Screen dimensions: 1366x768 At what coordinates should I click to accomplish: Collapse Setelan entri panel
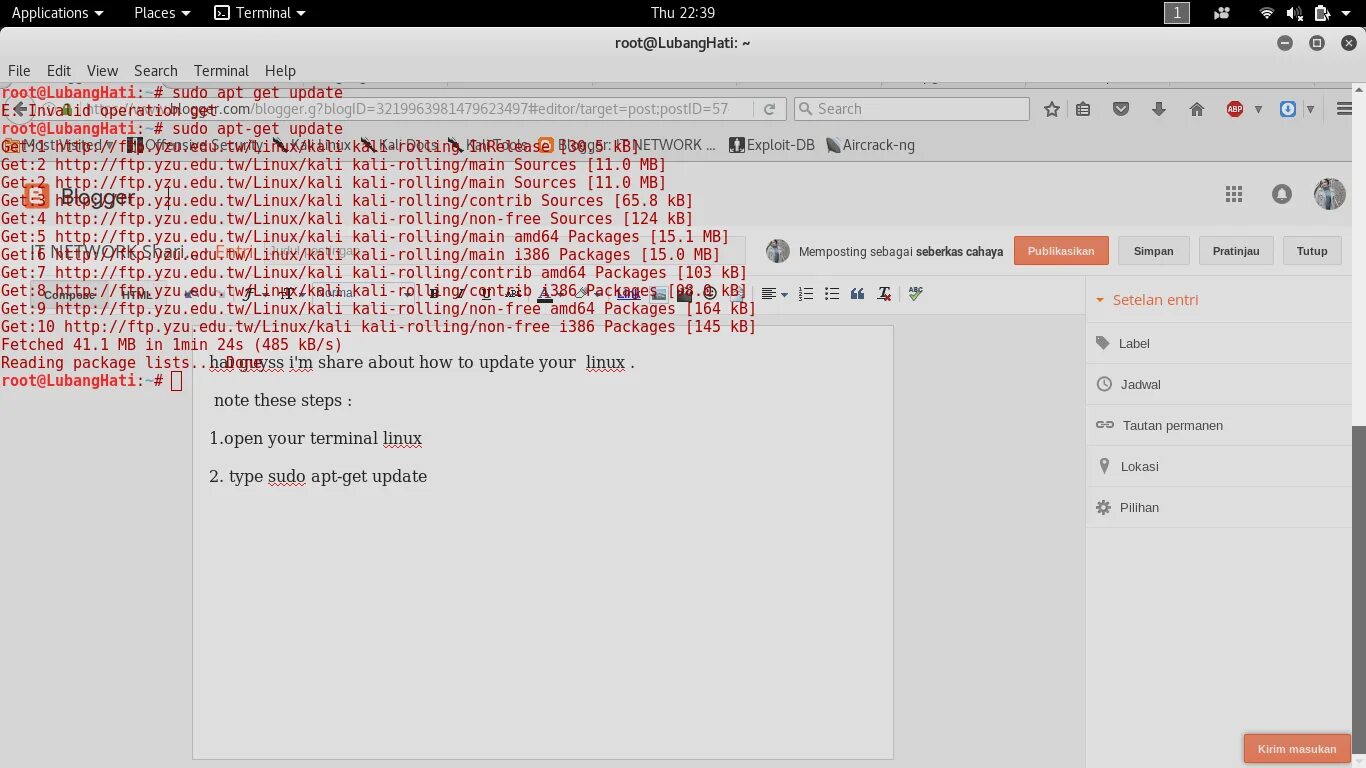tap(1148, 300)
